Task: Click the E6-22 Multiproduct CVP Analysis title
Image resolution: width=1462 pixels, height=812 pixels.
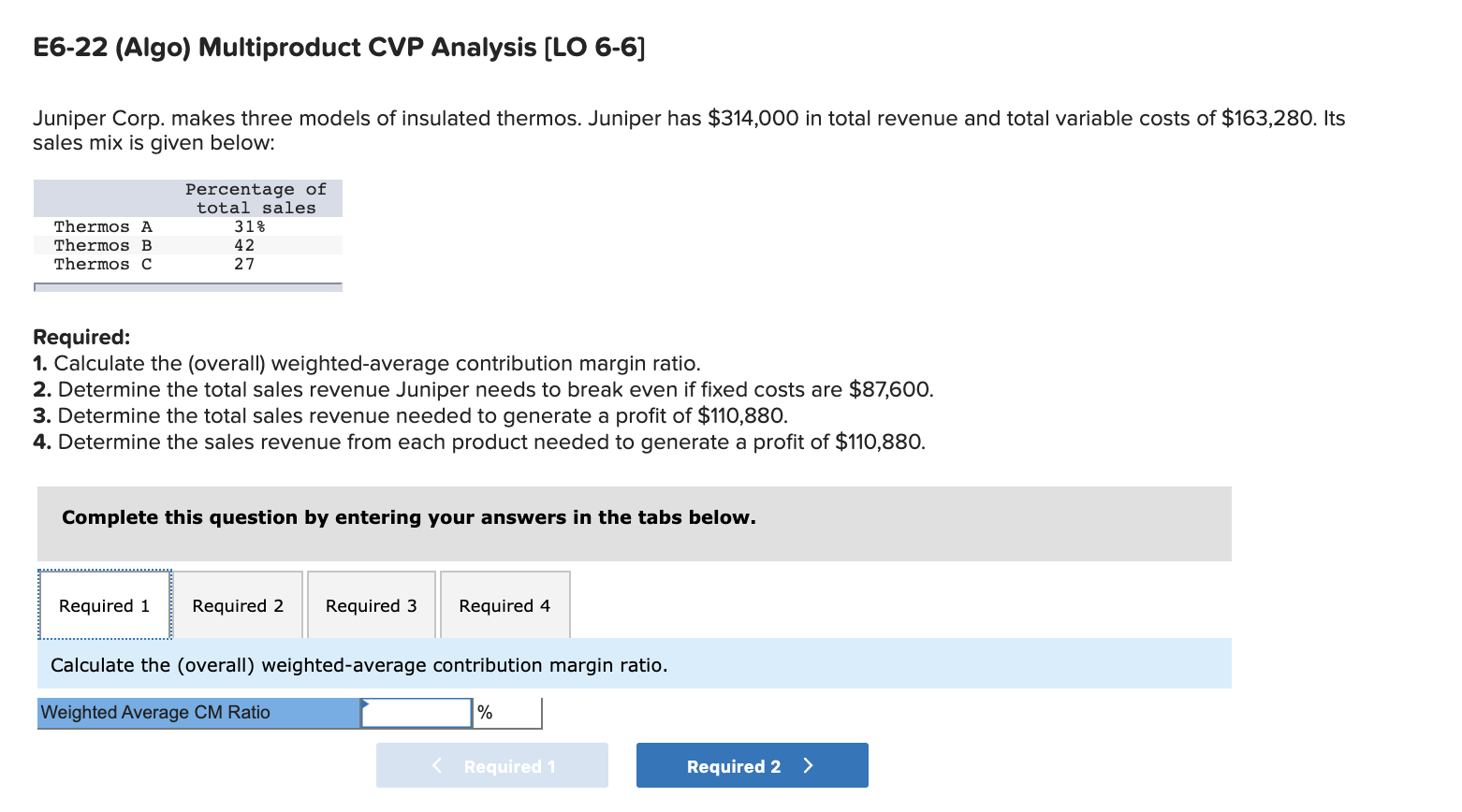Action: coord(338,47)
